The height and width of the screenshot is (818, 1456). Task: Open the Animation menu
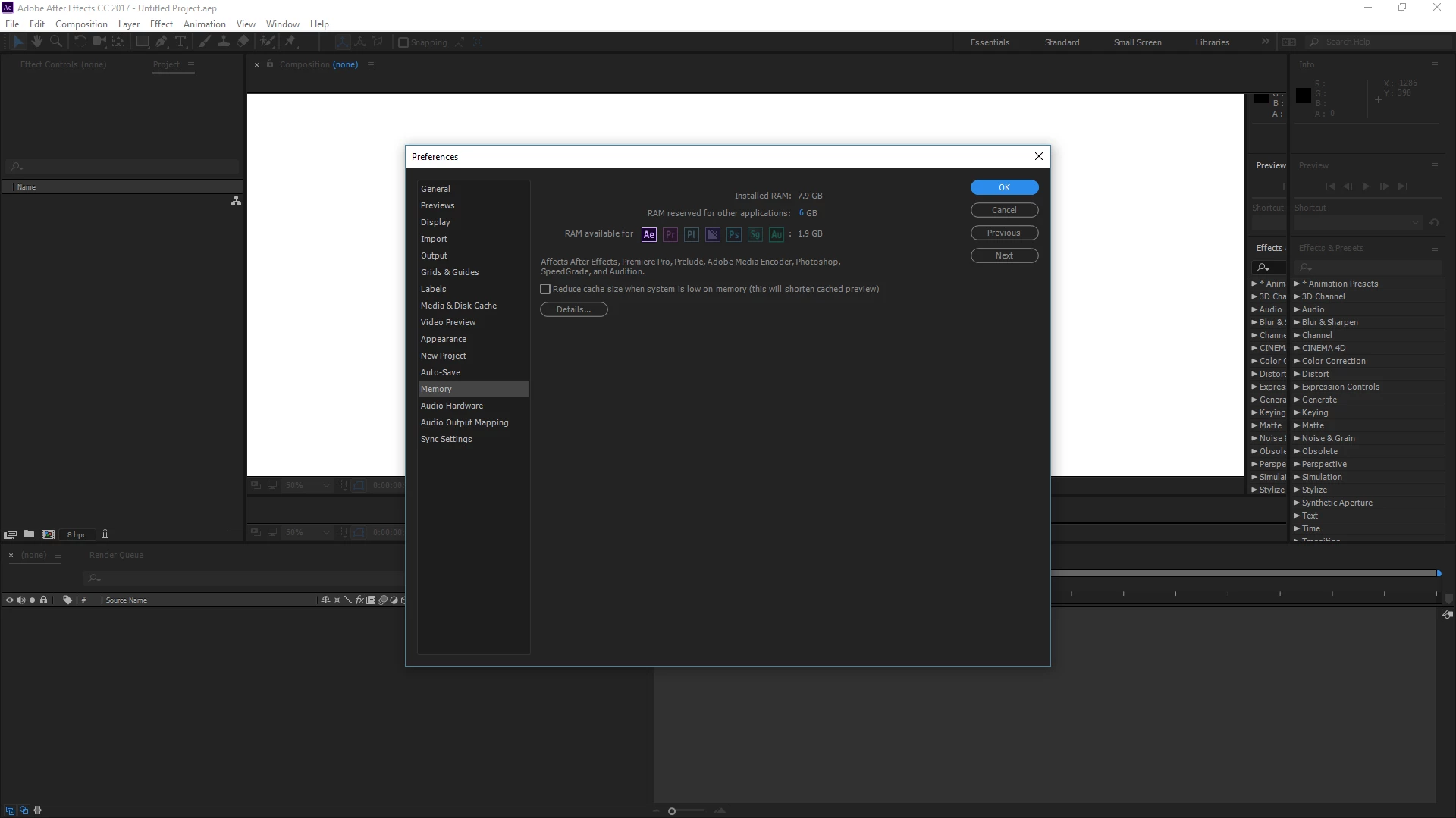(205, 24)
